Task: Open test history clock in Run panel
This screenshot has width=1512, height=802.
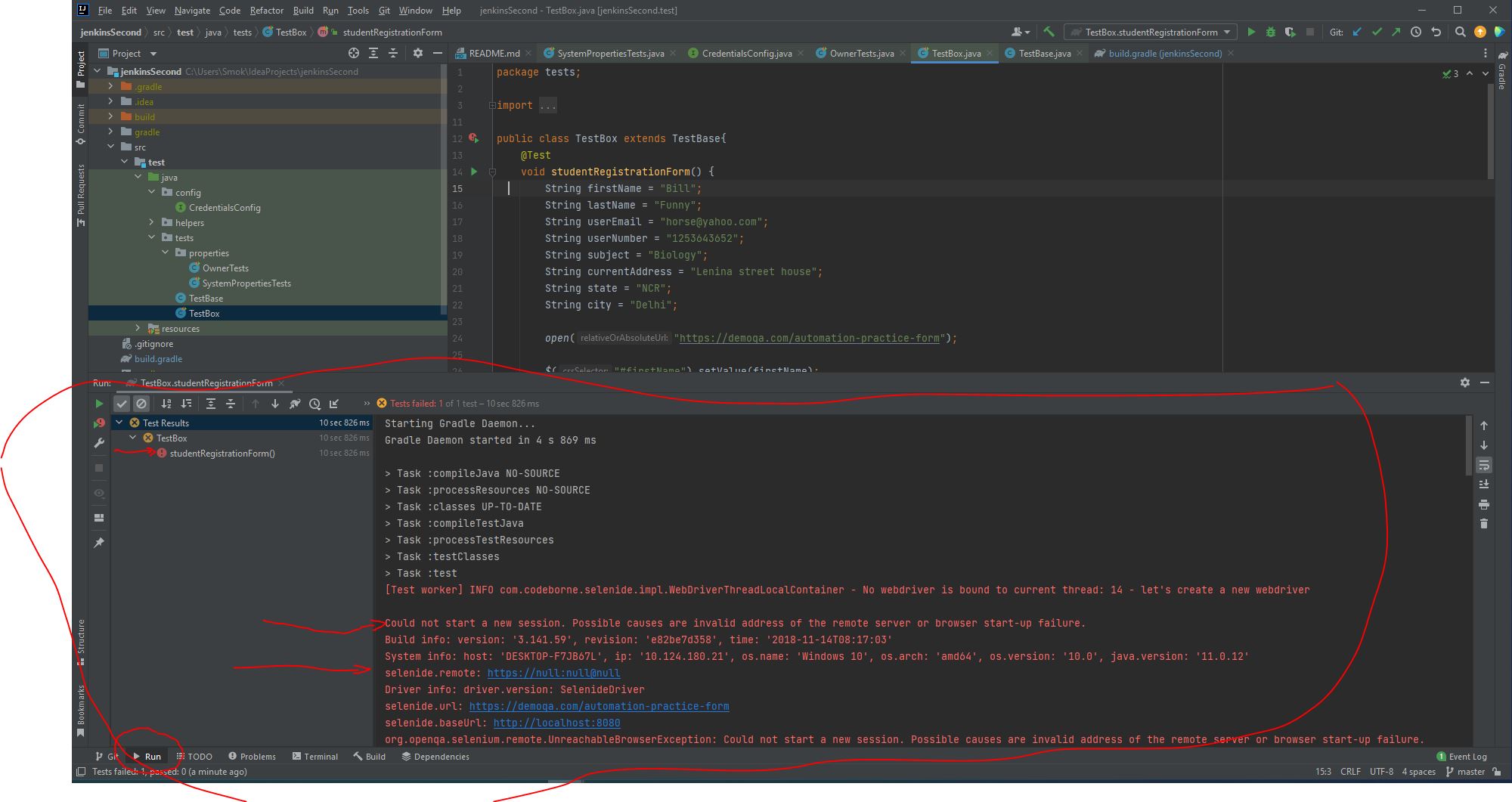Action: [314, 404]
